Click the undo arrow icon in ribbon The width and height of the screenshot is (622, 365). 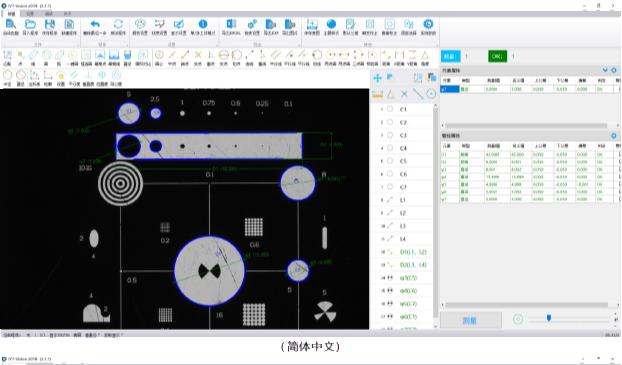tap(95, 24)
